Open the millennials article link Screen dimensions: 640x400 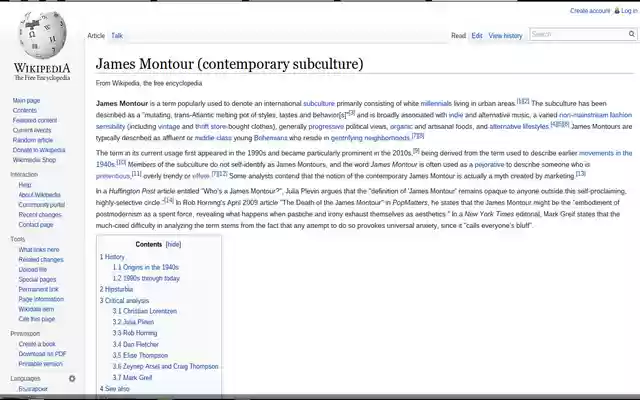tap(436, 104)
